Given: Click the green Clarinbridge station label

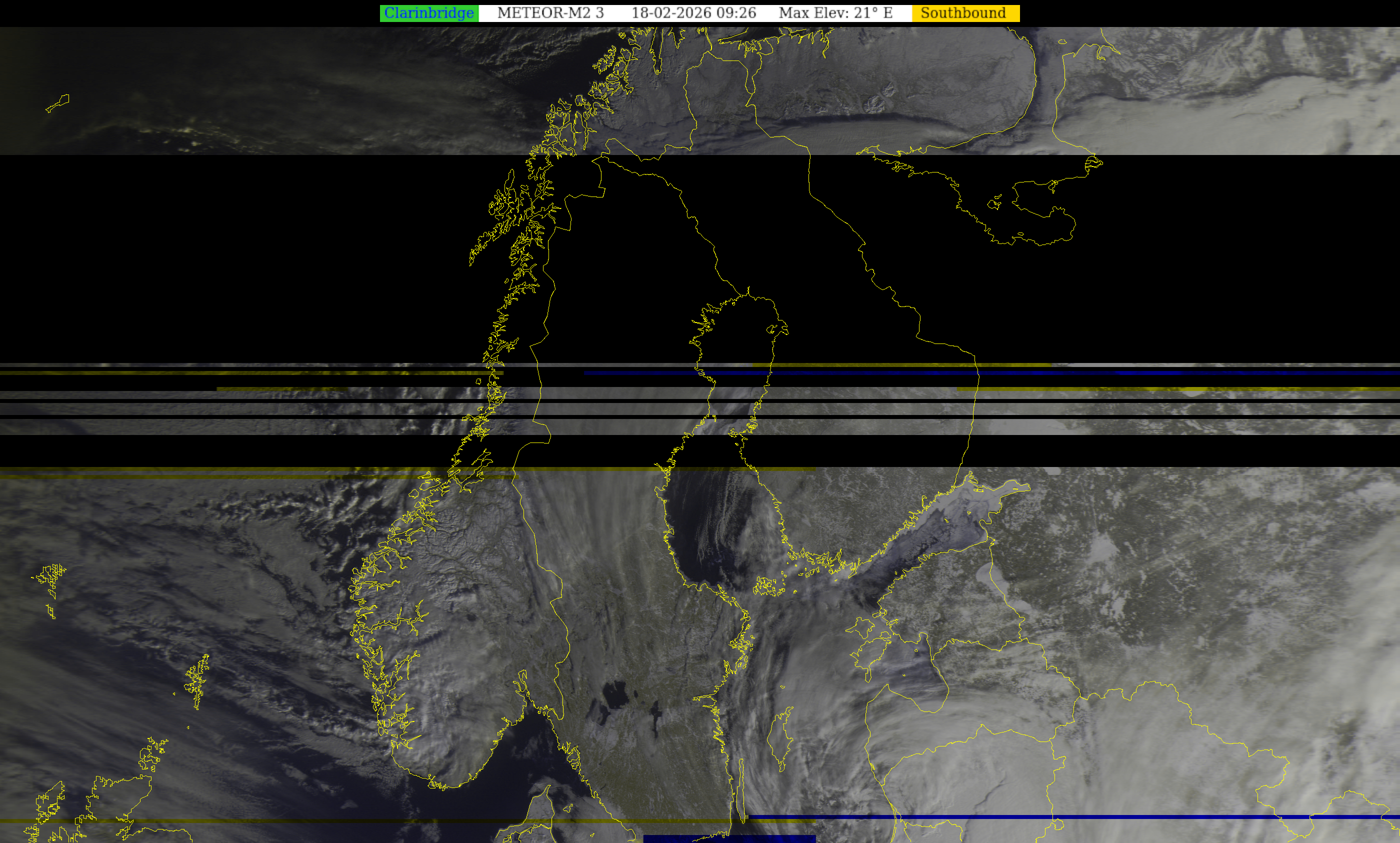Looking at the screenshot, I should tap(429, 13).
